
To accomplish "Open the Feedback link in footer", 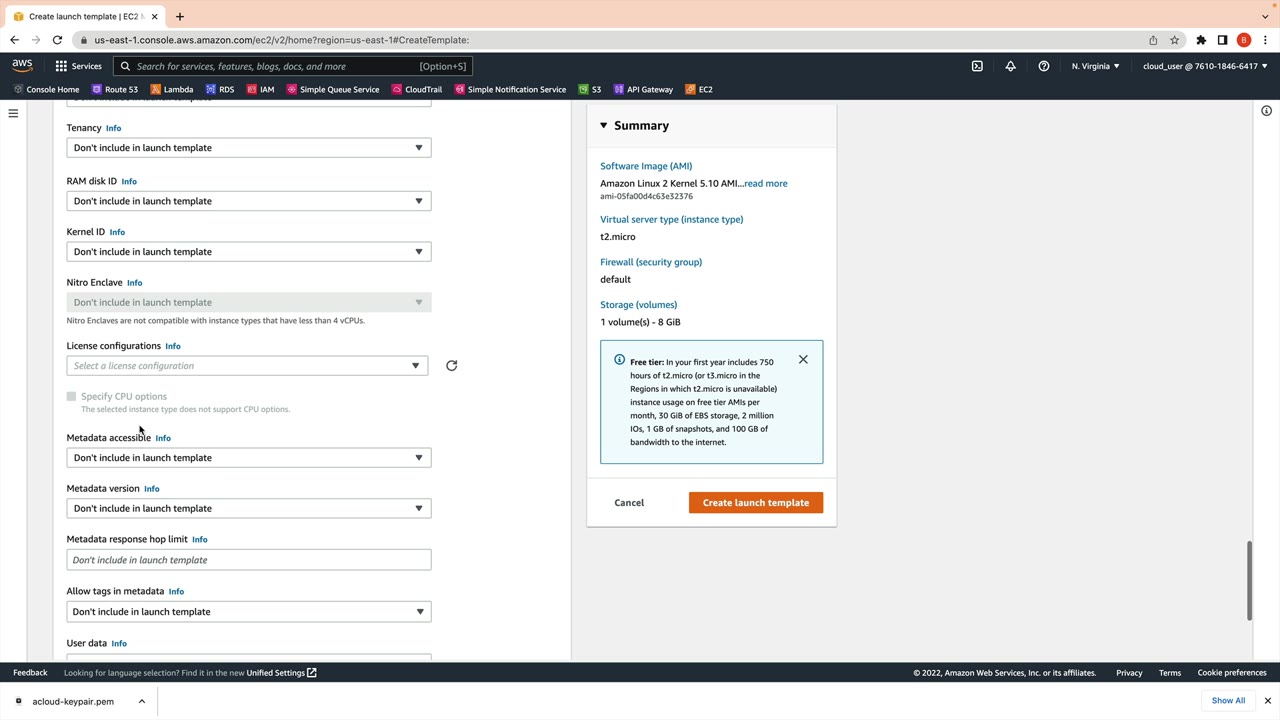I will [30, 673].
